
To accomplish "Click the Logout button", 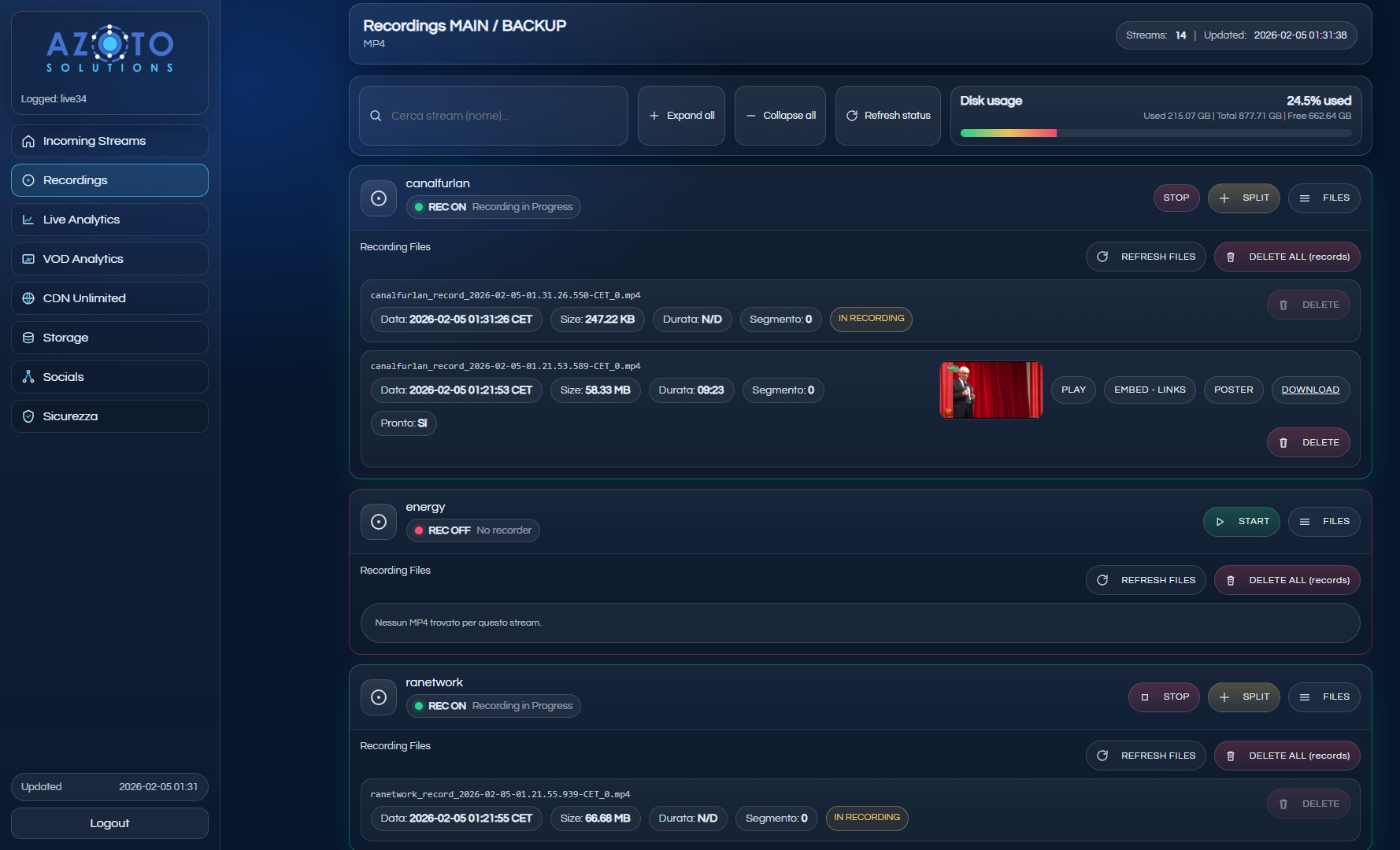I will (x=109, y=822).
